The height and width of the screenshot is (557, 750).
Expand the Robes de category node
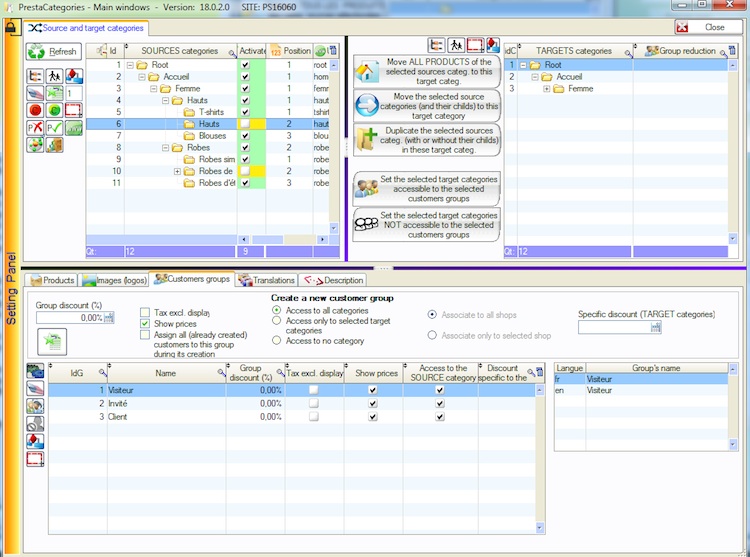[x=177, y=172]
